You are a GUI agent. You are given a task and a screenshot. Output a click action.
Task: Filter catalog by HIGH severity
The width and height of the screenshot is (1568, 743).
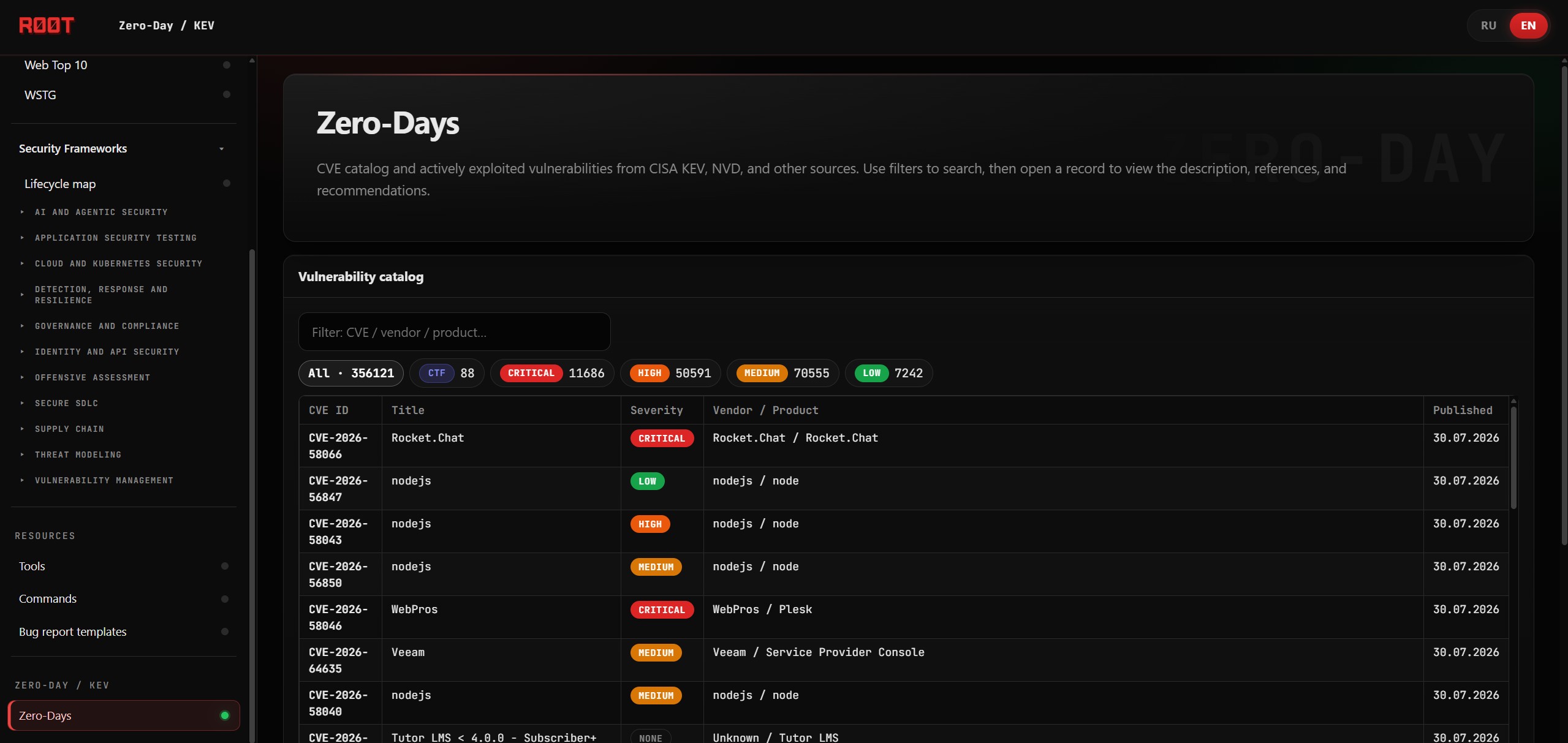click(x=670, y=373)
